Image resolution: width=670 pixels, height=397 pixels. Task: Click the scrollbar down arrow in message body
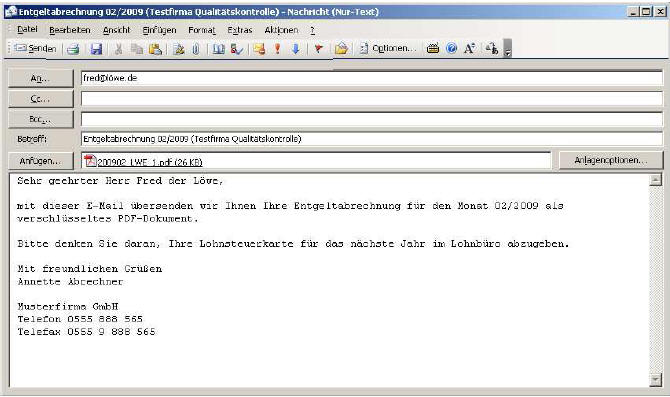coord(655,379)
